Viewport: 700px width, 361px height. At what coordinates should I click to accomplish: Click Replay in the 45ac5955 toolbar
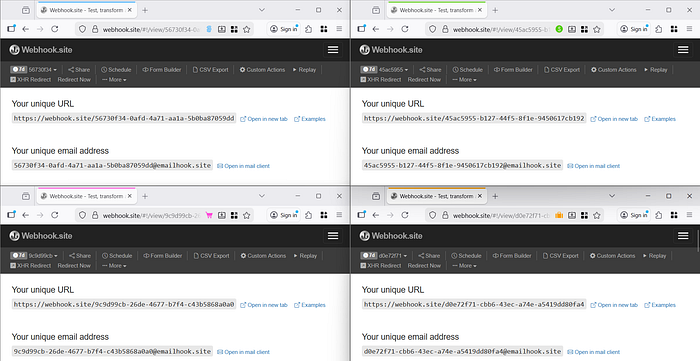[655, 70]
